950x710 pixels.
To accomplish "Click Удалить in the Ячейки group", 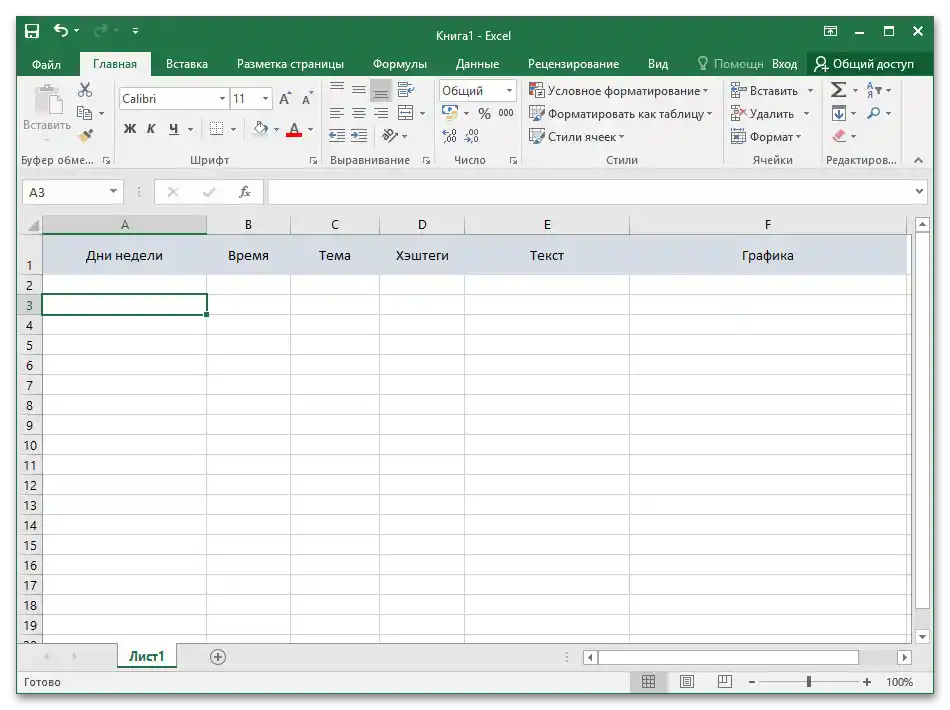I will 762,113.
